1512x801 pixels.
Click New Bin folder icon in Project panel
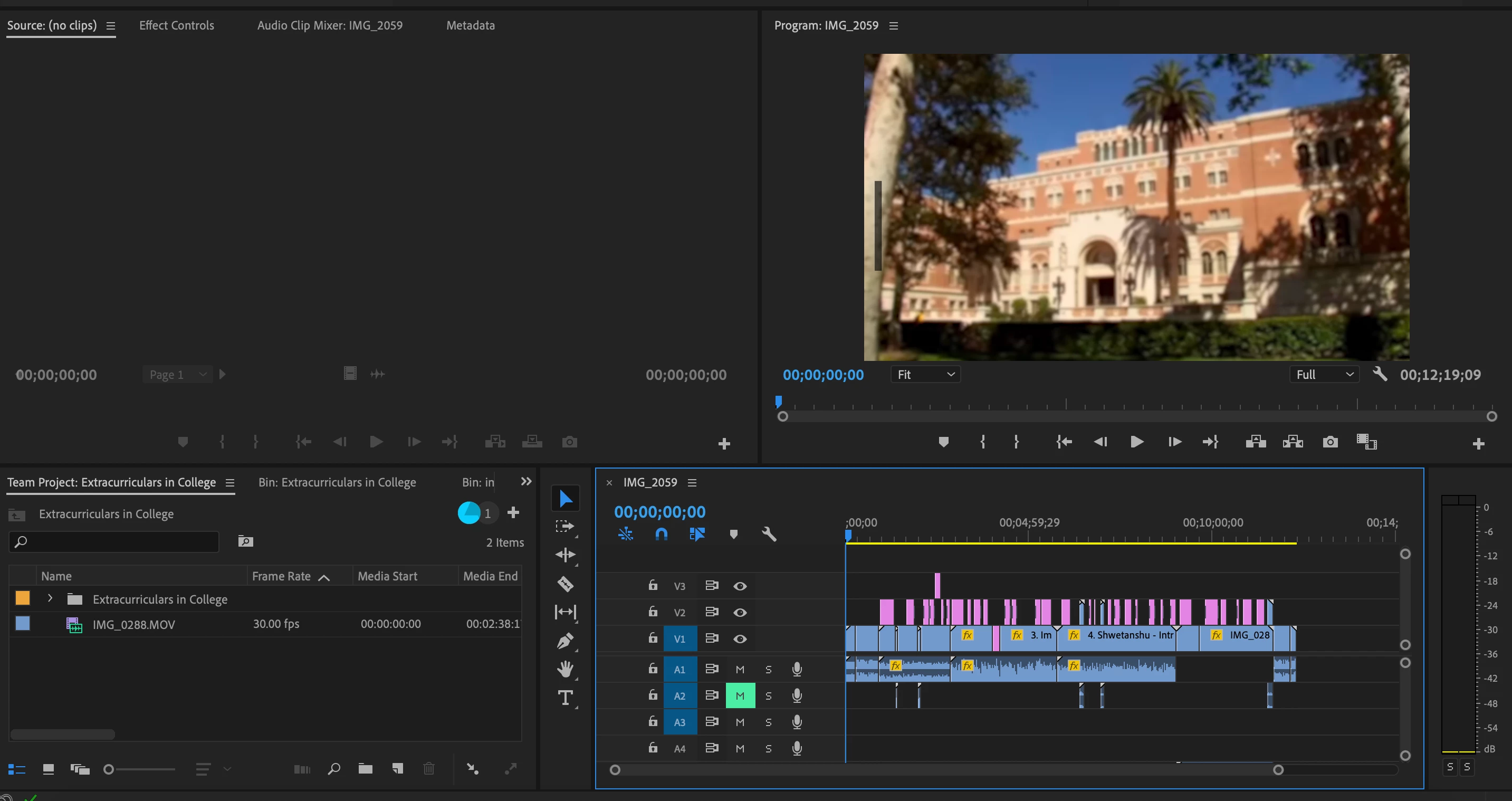pos(365,769)
